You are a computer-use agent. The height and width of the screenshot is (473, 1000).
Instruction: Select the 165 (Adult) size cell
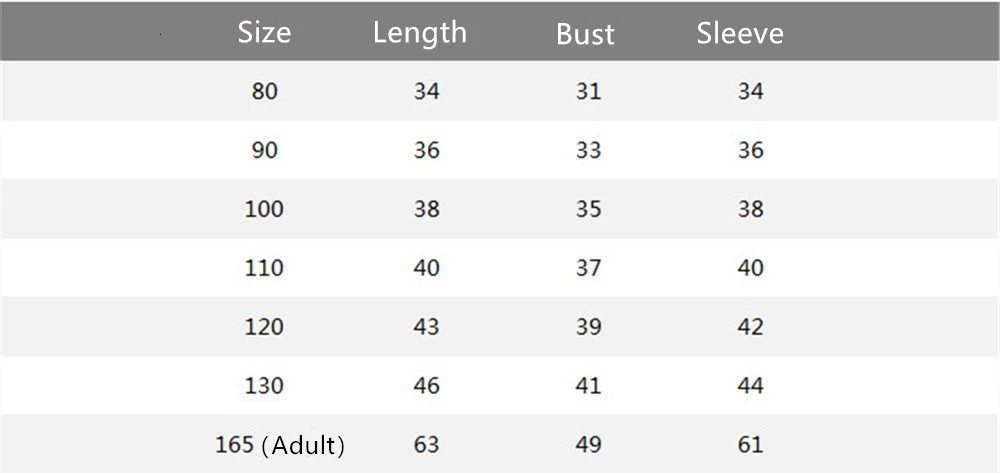click(x=280, y=445)
